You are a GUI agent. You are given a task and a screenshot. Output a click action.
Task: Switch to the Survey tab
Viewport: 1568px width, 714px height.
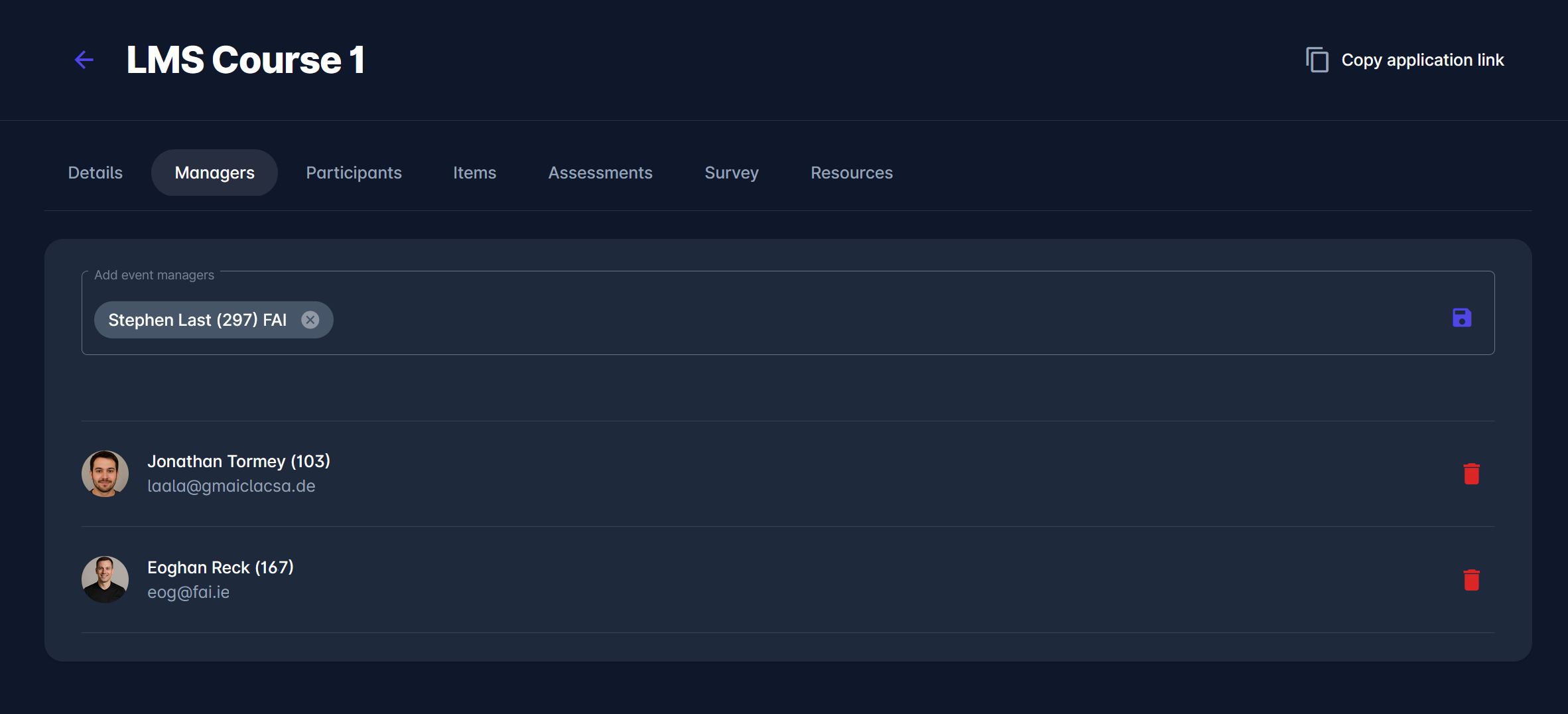[731, 173]
